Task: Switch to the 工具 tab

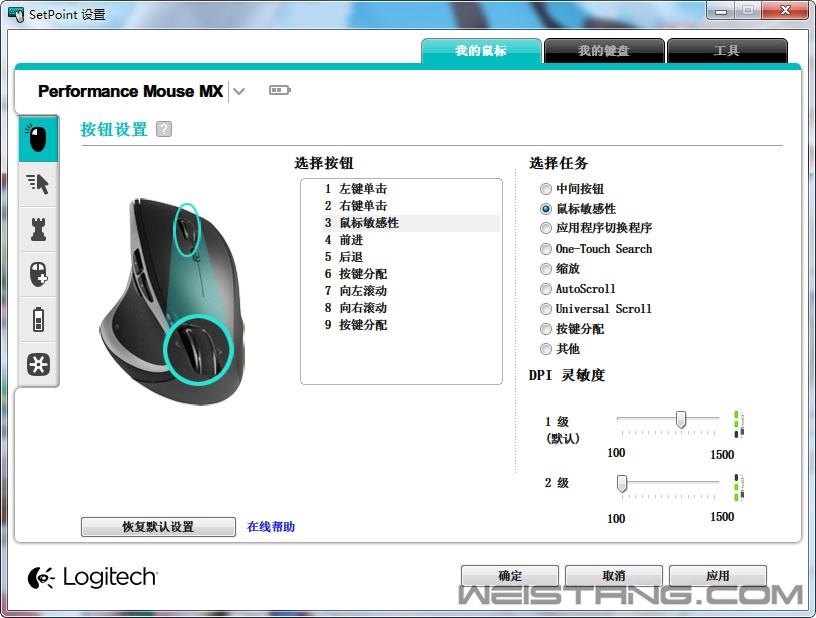Action: pos(727,50)
